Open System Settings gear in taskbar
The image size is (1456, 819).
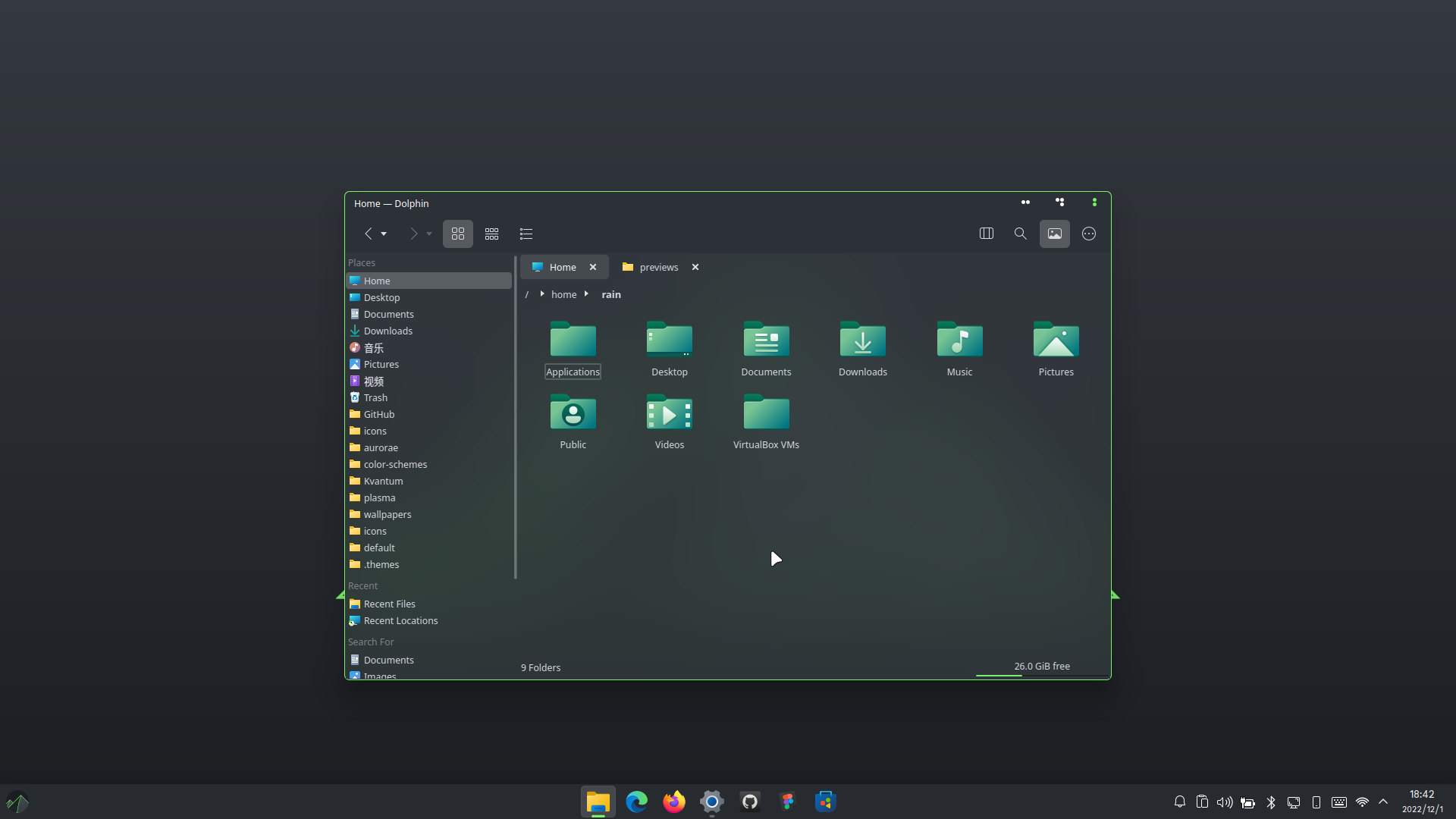tap(712, 802)
